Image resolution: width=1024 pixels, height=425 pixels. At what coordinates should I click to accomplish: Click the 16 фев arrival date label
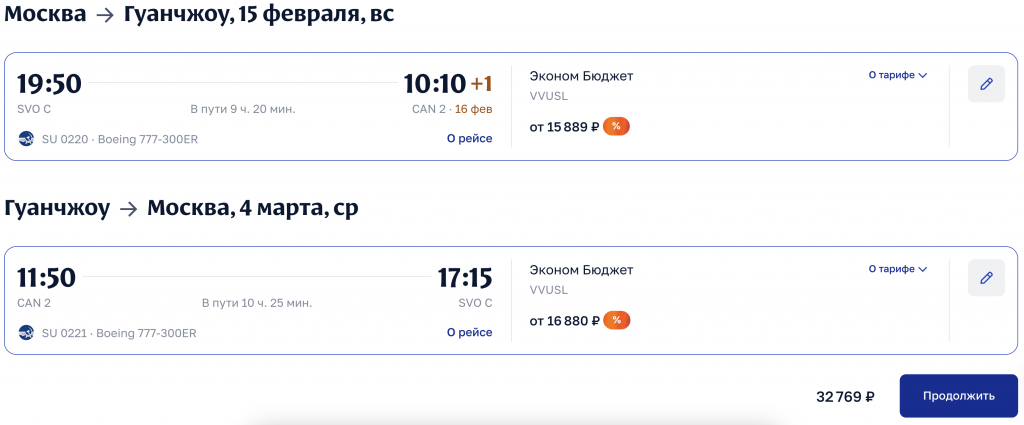pyautogui.click(x=474, y=109)
